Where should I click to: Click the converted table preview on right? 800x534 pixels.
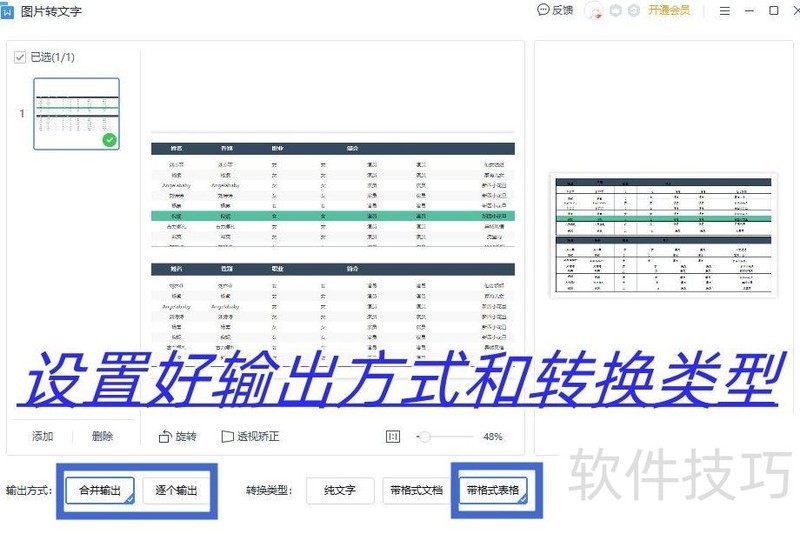click(663, 235)
